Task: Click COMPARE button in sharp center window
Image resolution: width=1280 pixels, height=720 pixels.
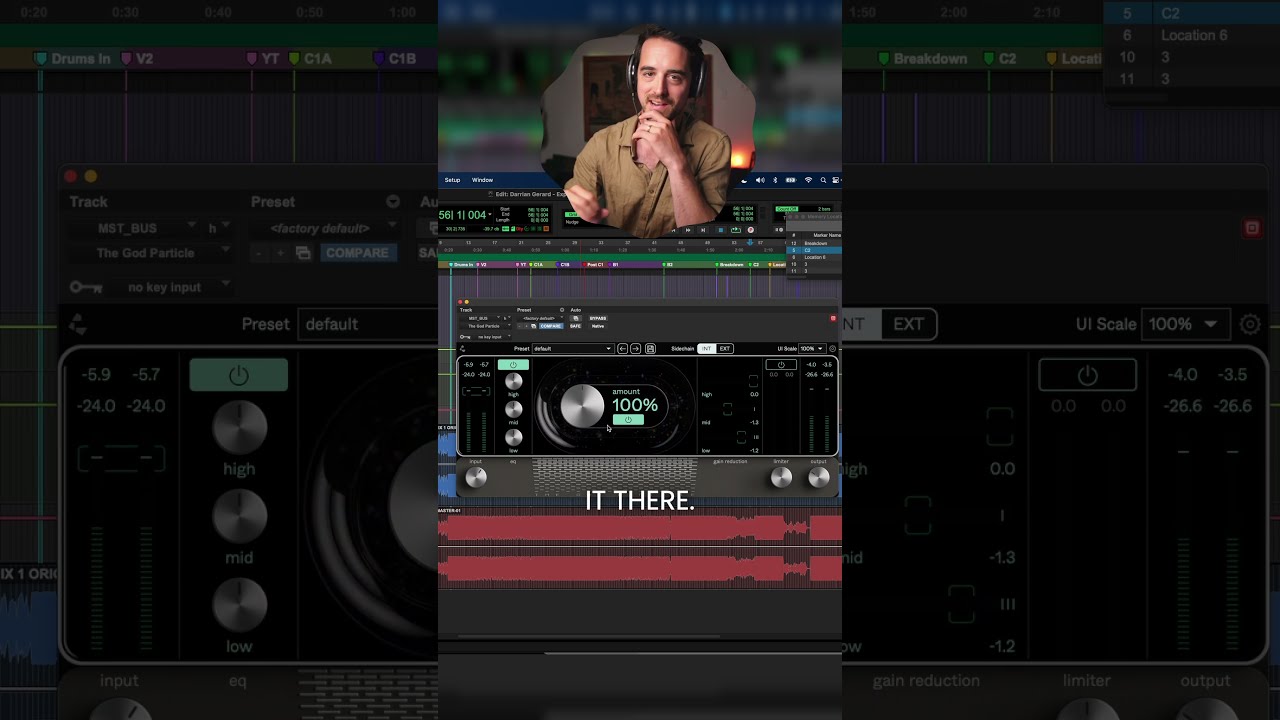Action: [551, 326]
